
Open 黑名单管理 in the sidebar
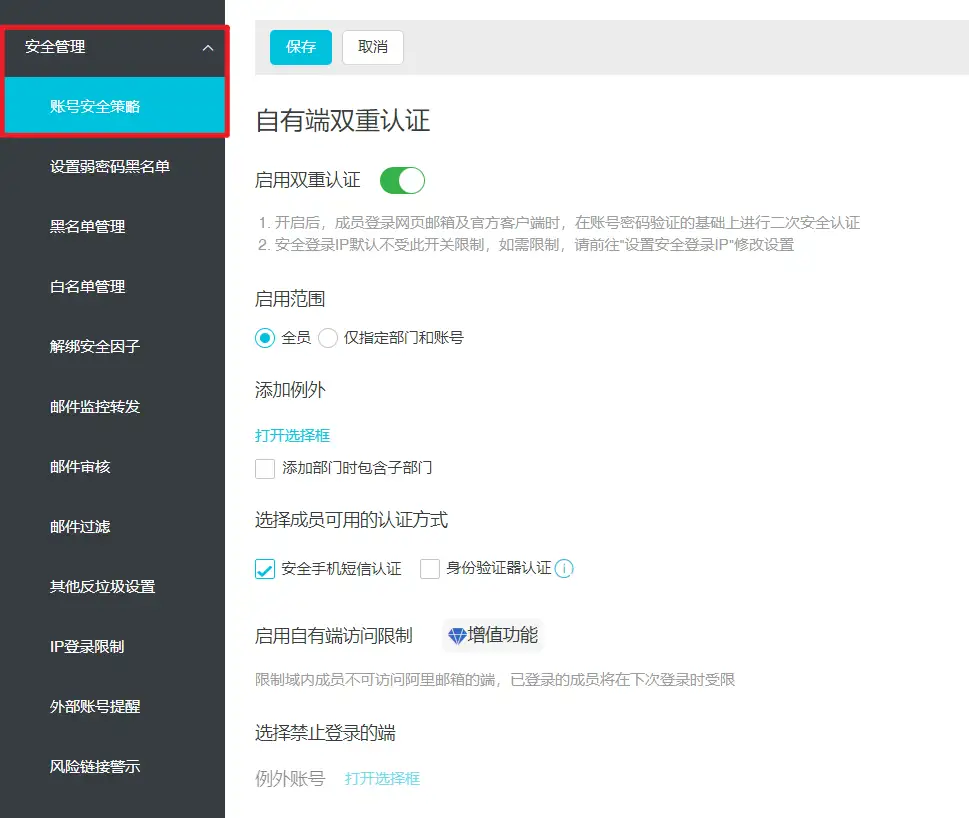click(88, 226)
